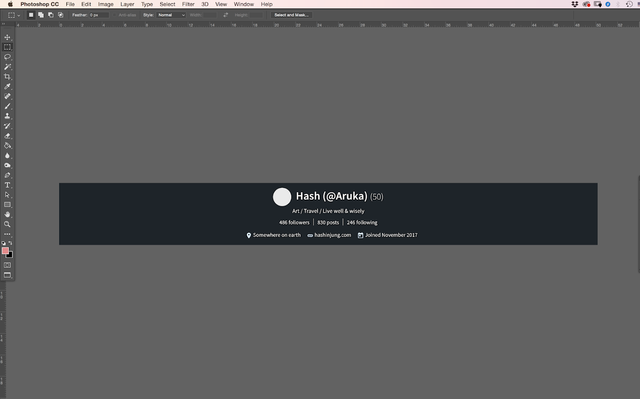The image size is (640, 399).
Task: Open the Edit Toolbar three-dots menu
Action: pos(7,234)
